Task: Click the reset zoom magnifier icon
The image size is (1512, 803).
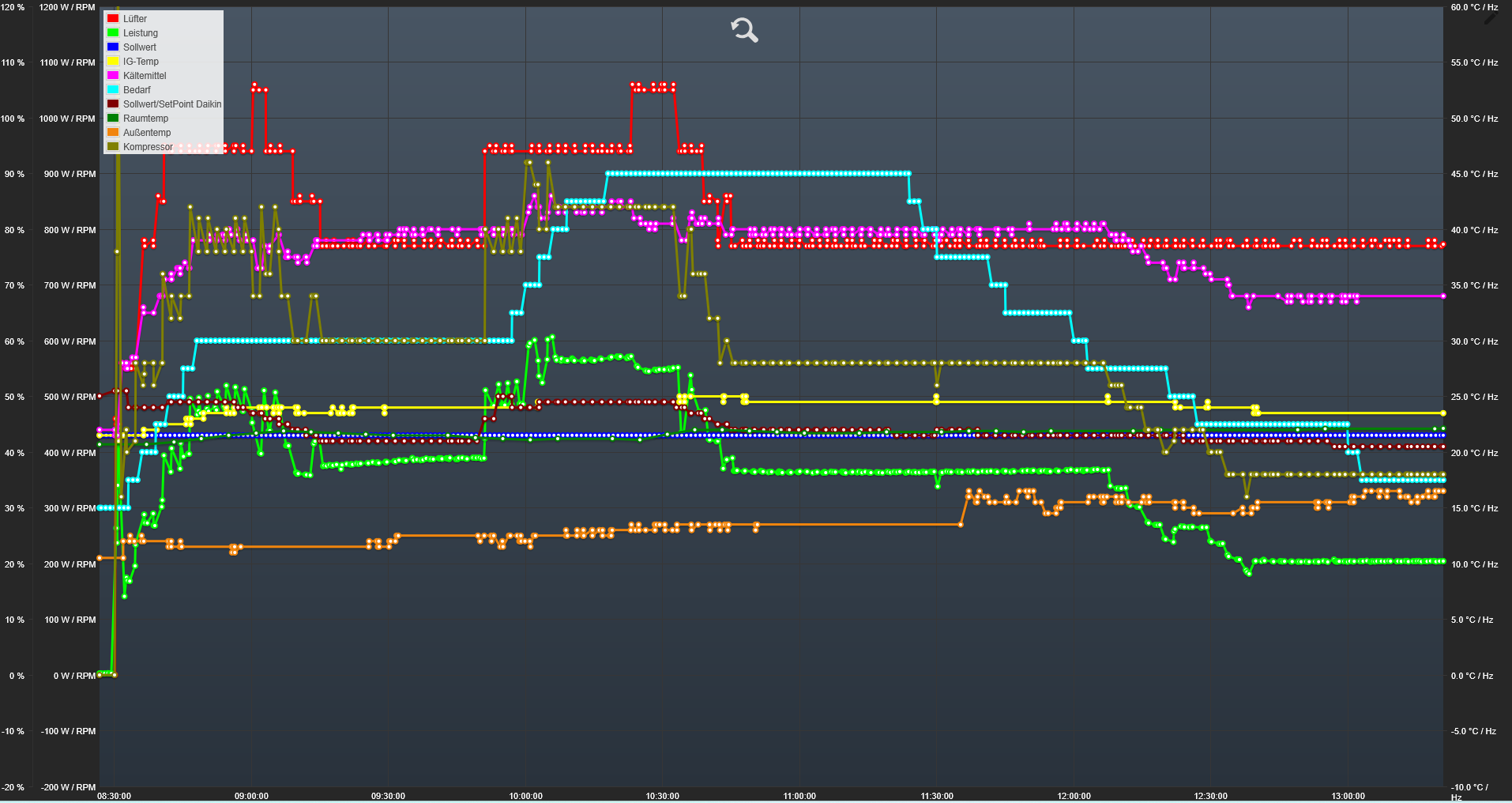Action: coord(743,31)
